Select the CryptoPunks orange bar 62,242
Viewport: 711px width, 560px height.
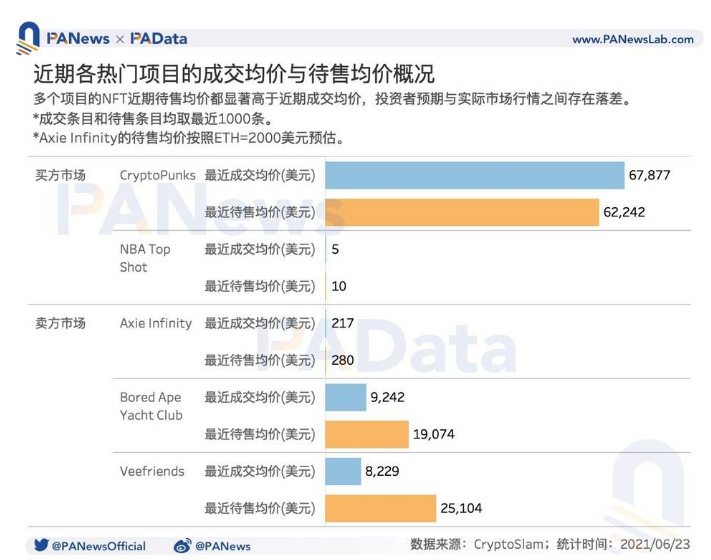point(462,212)
